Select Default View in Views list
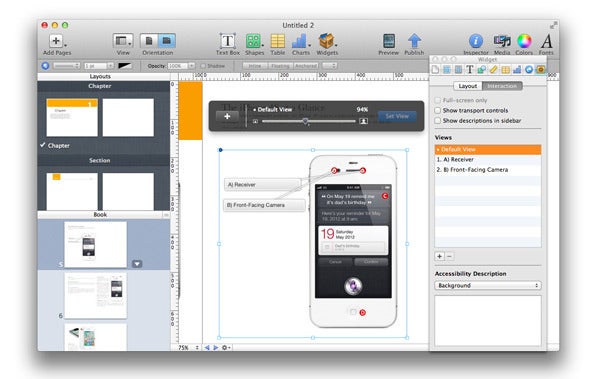606x379 pixels. tap(488, 150)
